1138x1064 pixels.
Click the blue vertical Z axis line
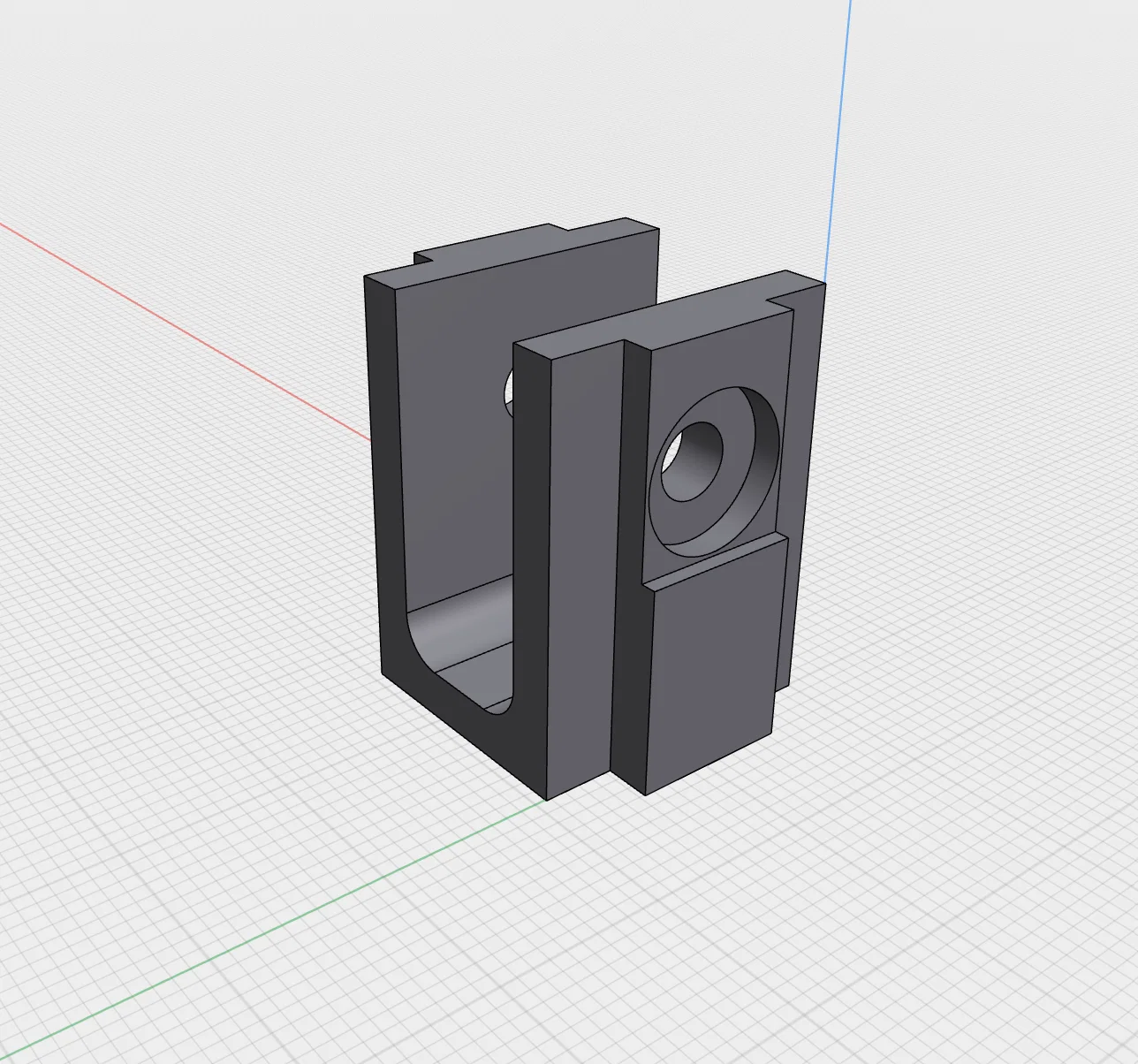point(837,141)
